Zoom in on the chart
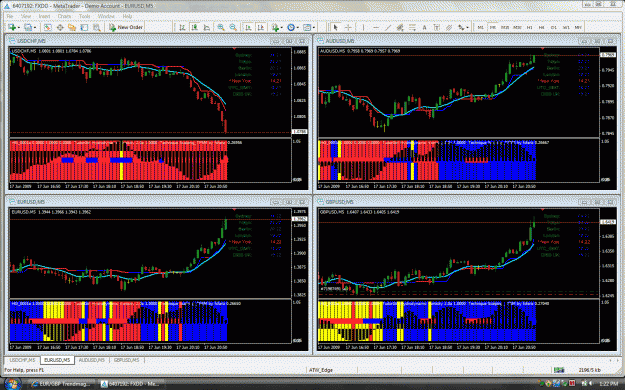The image size is (625, 390). (x=220, y=27)
